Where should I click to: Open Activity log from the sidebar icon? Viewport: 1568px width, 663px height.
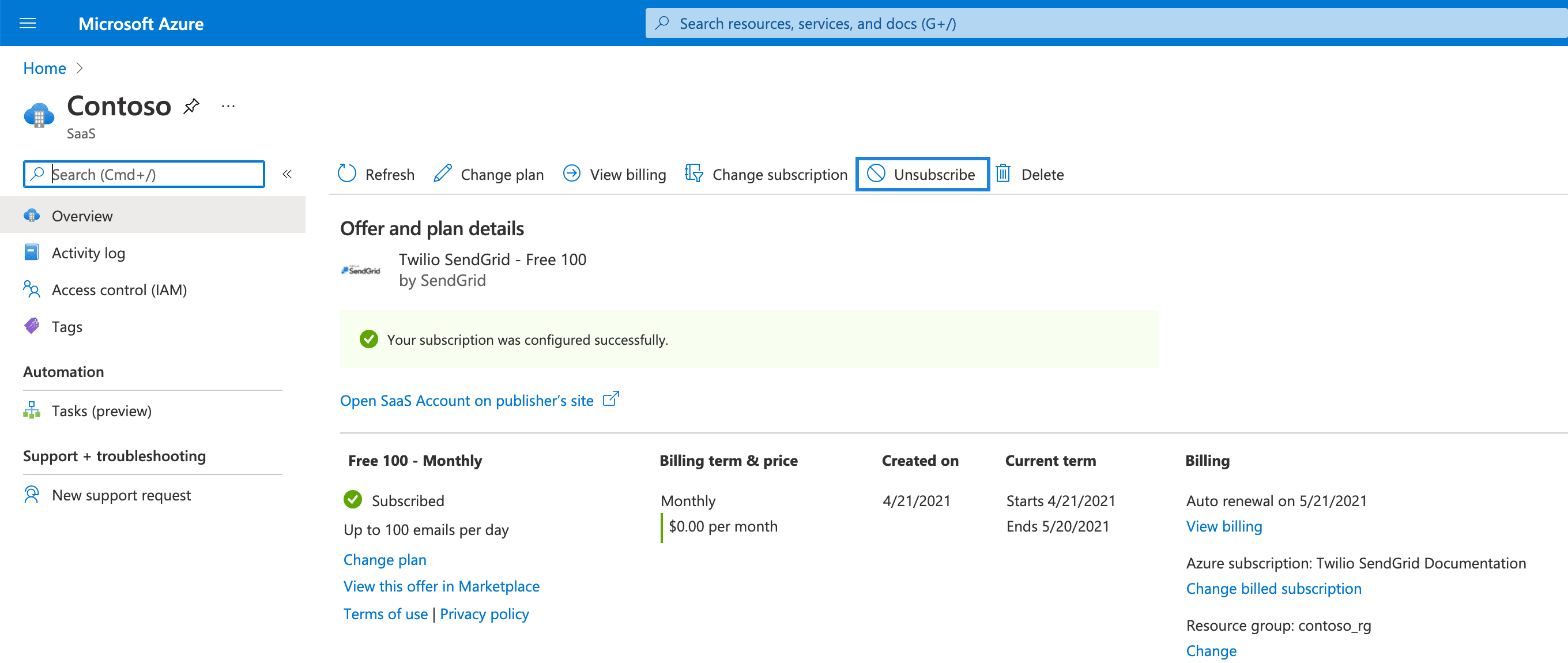click(32, 252)
